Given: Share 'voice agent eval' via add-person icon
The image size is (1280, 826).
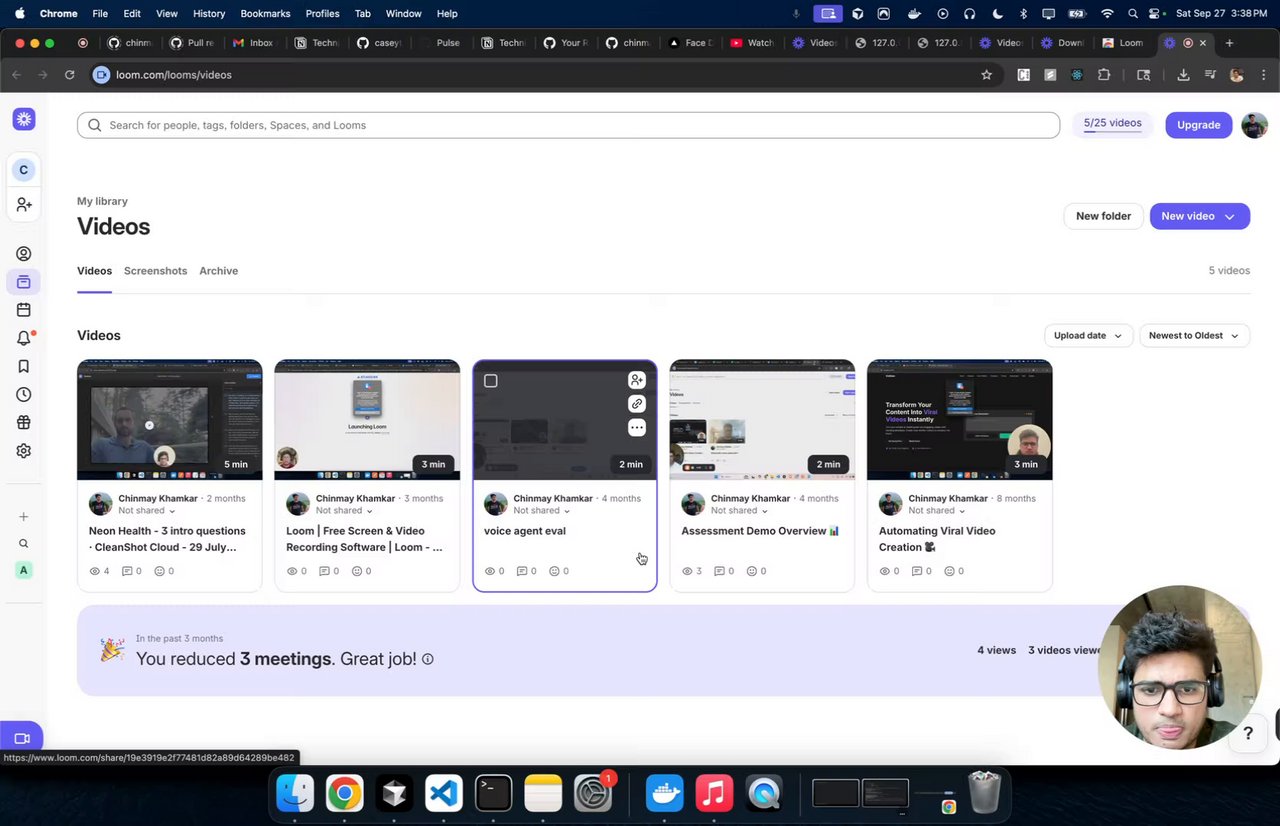Looking at the screenshot, I should tap(637, 380).
